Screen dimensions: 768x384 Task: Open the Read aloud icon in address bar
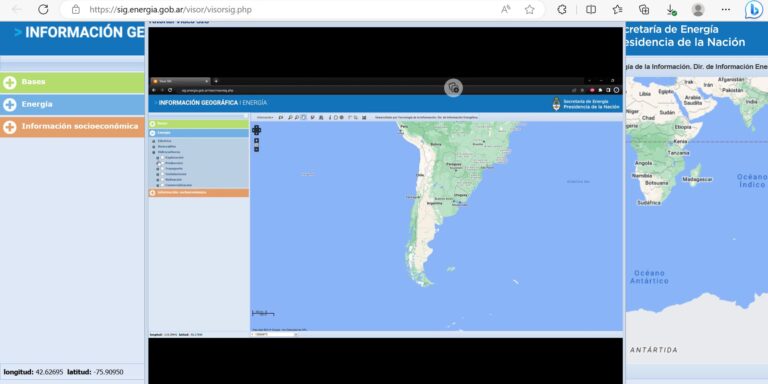click(x=505, y=9)
